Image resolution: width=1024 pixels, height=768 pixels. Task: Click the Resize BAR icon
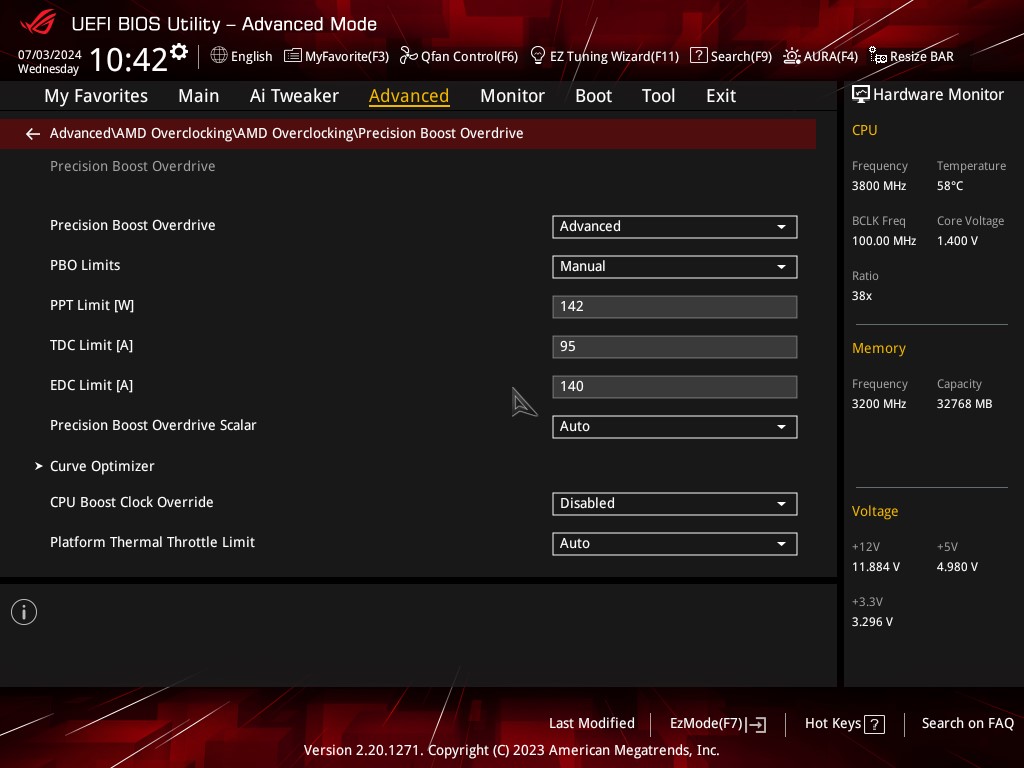(878, 56)
